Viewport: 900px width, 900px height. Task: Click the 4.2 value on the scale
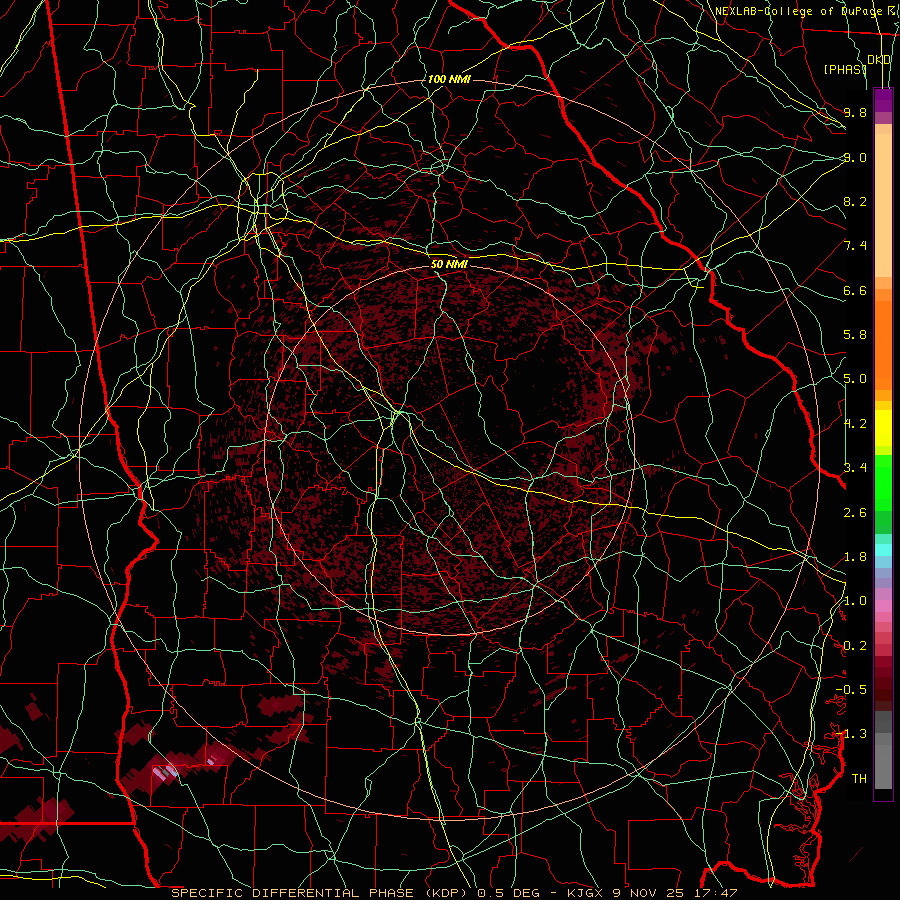tap(855, 424)
